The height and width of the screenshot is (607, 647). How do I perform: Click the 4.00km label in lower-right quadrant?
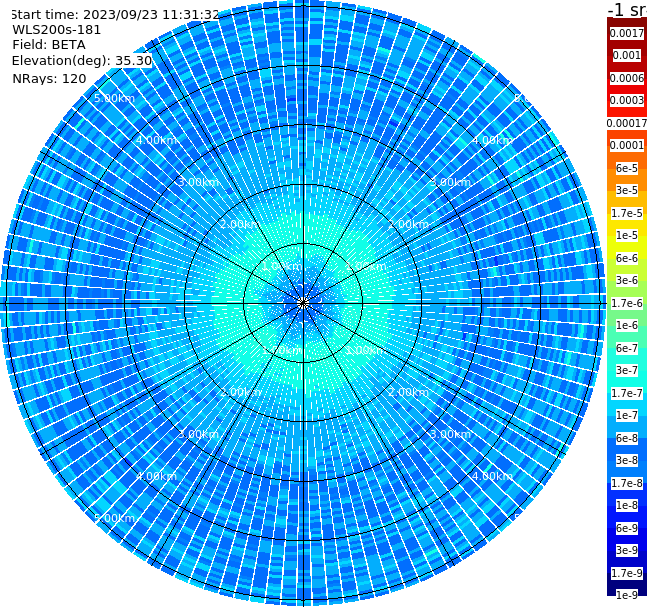pos(492,476)
